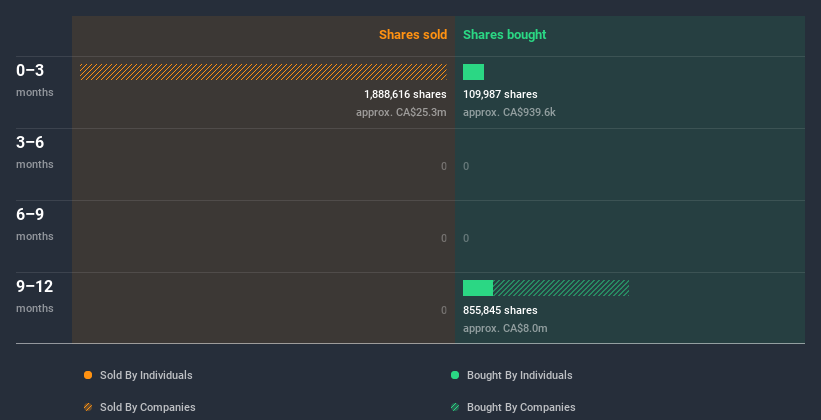Click the 3–6 months row label
The width and height of the screenshot is (821, 420).
[x=35, y=152]
